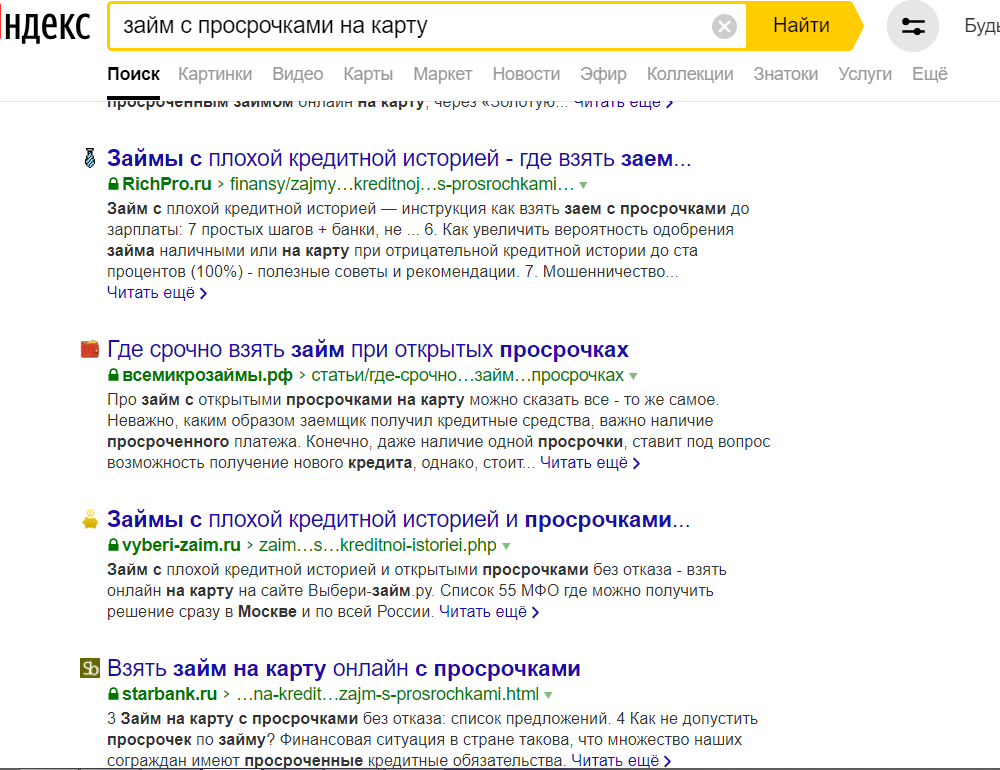Click the starbank.ru domain link
Screen dimensions: 1000x770
pos(170,694)
